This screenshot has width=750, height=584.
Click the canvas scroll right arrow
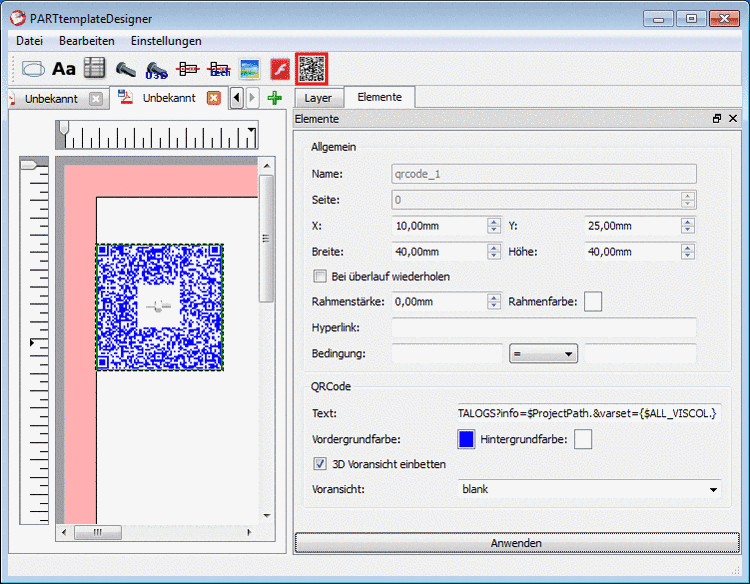(x=249, y=532)
